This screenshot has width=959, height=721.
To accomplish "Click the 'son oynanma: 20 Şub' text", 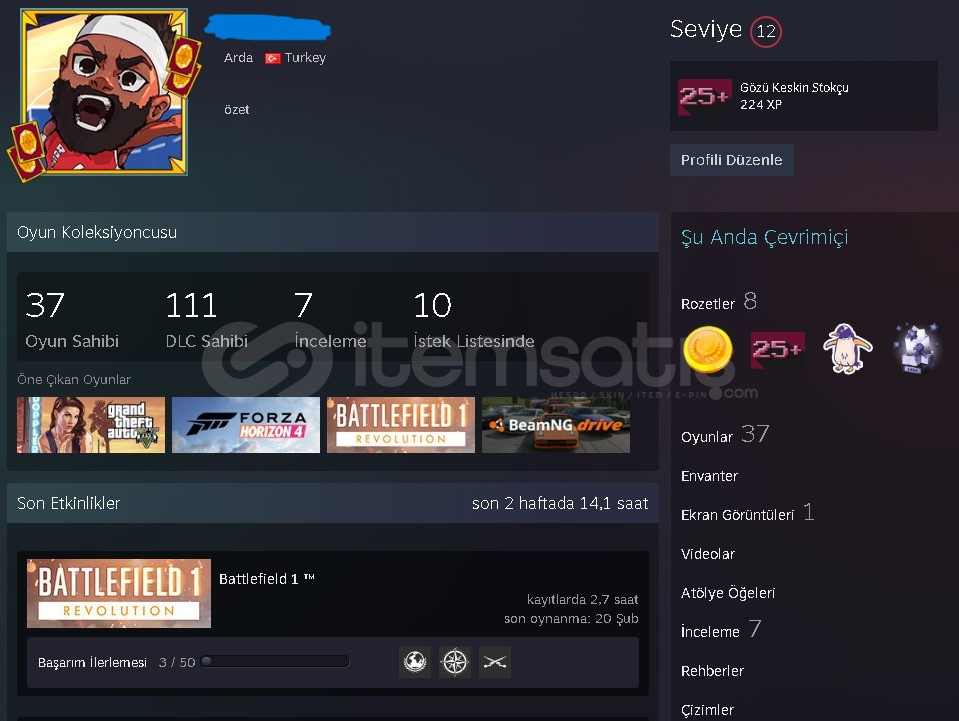I will coord(571,619).
